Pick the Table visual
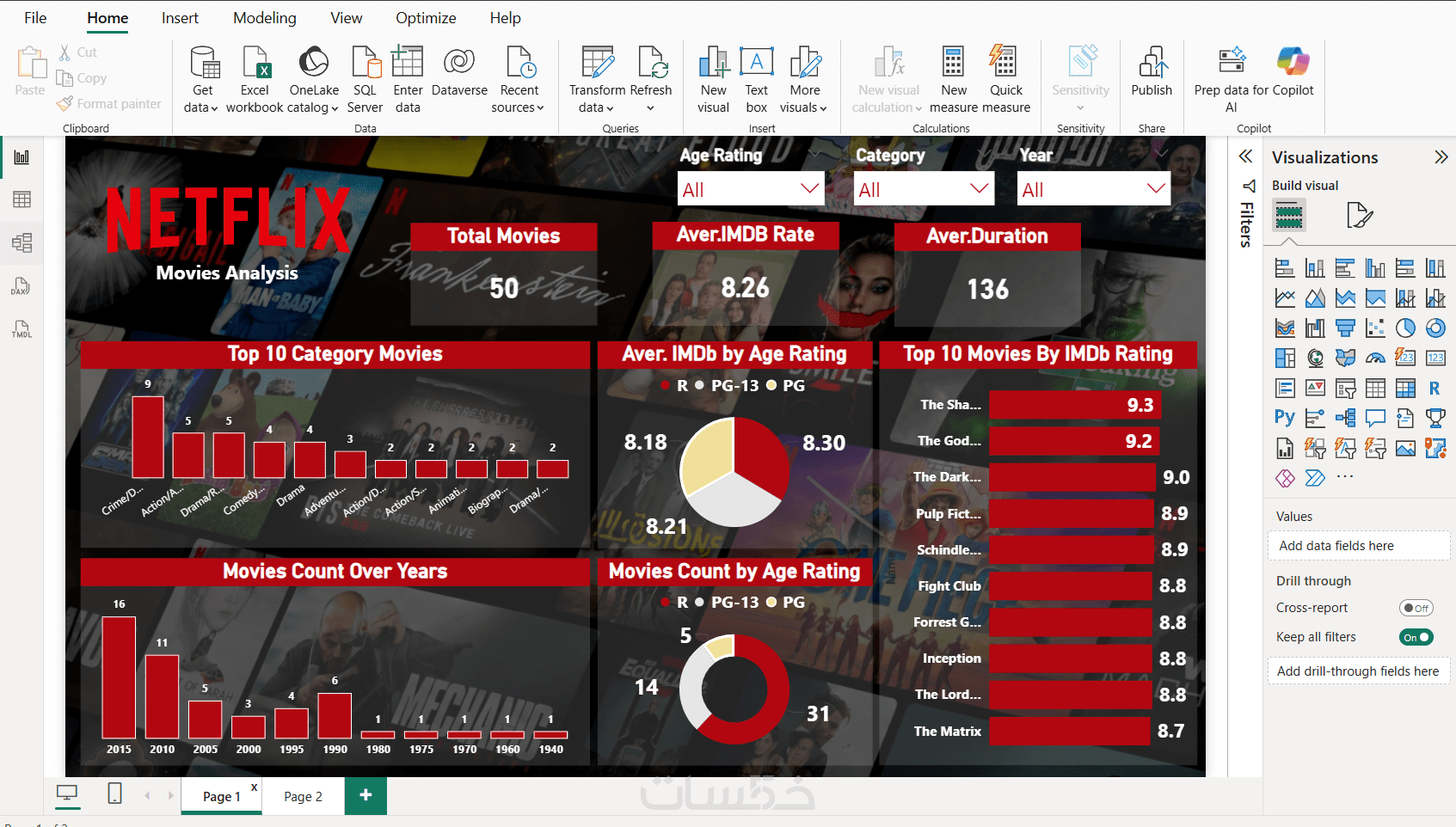1456x827 pixels. (1375, 389)
